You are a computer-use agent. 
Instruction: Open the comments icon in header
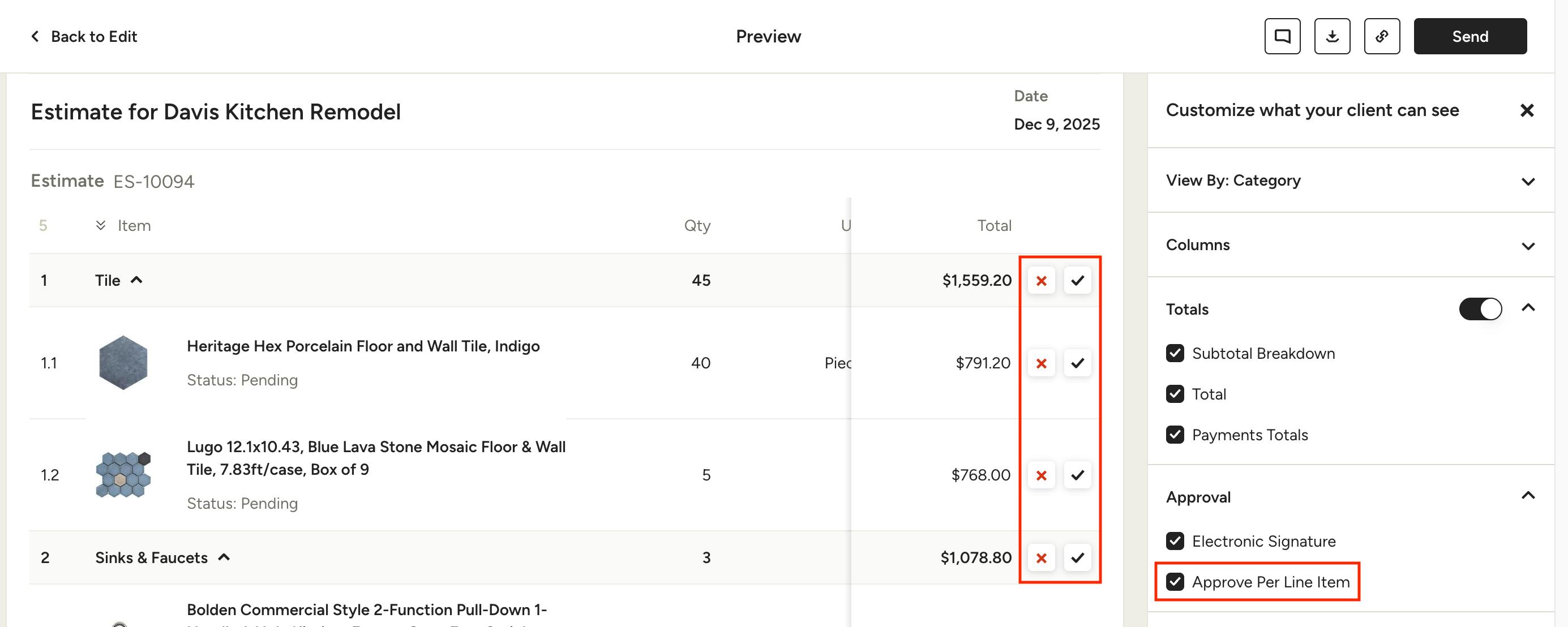[x=1282, y=37]
